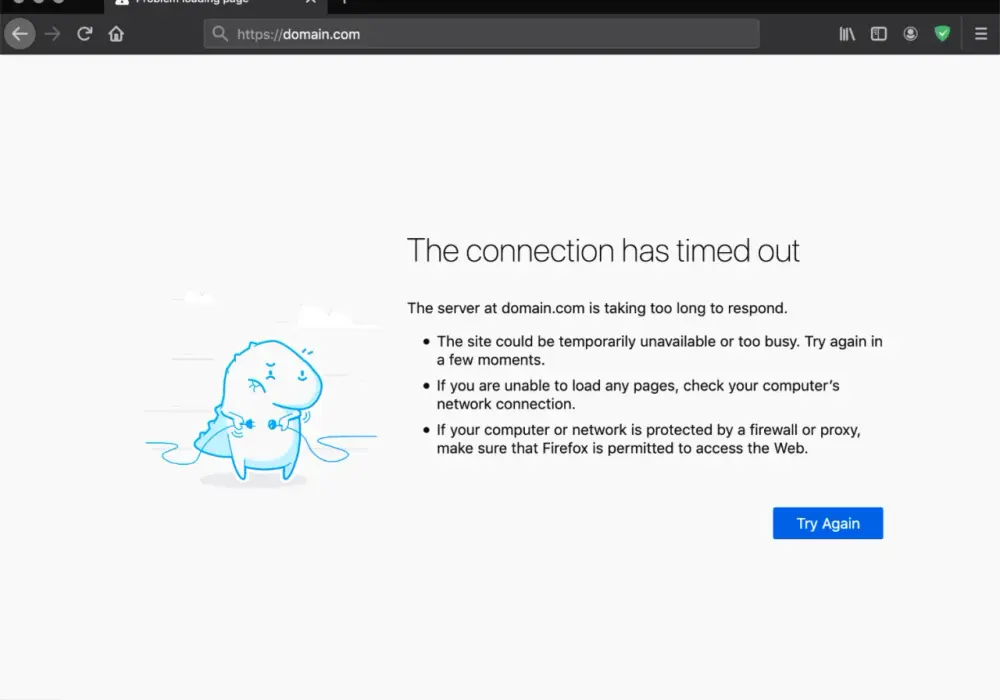1000x700 pixels.
Task: Open the Library bookshelf icon
Action: pos(847,34)
